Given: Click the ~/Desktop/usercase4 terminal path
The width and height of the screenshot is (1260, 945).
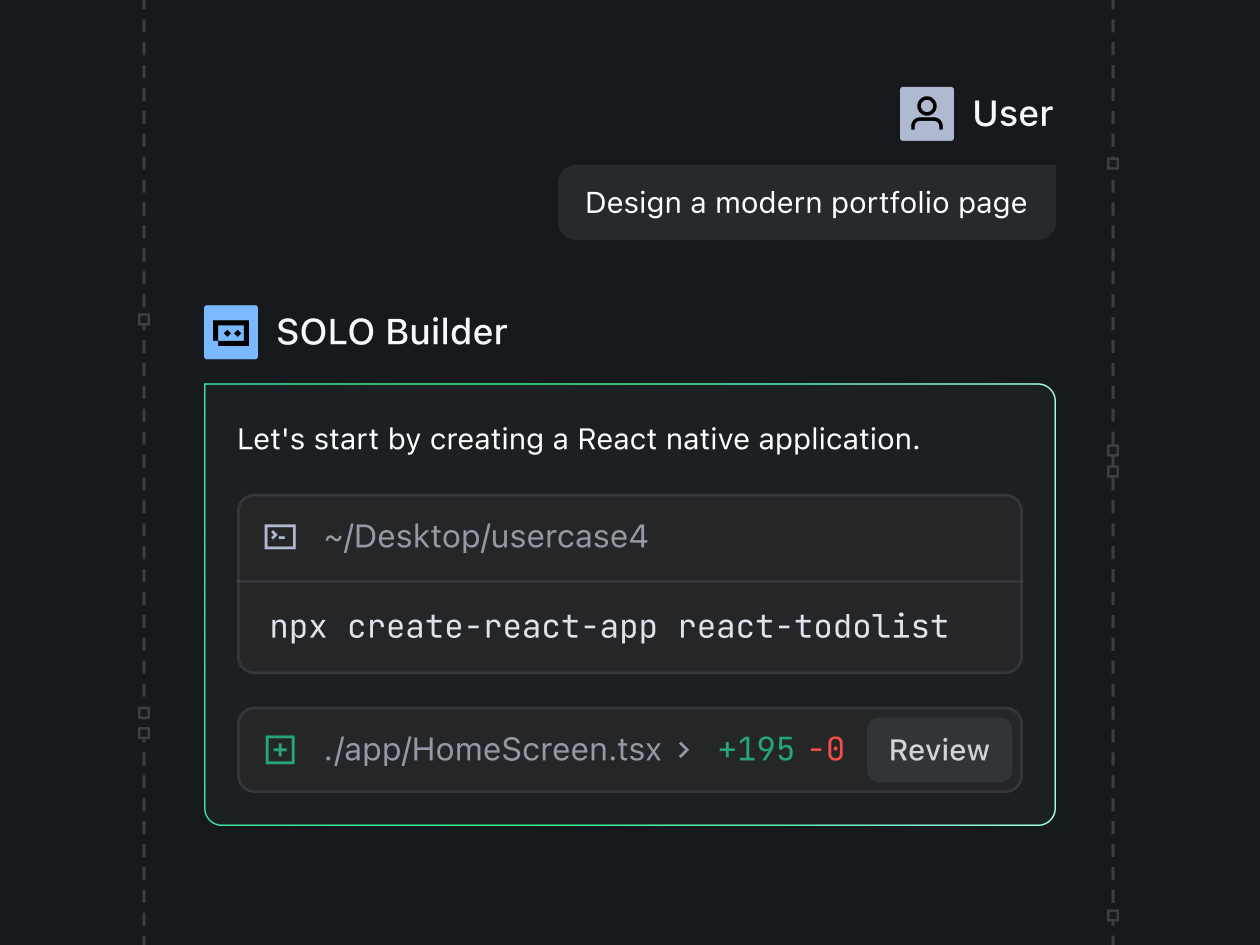Looking at the screenshot, I should 486,537.
